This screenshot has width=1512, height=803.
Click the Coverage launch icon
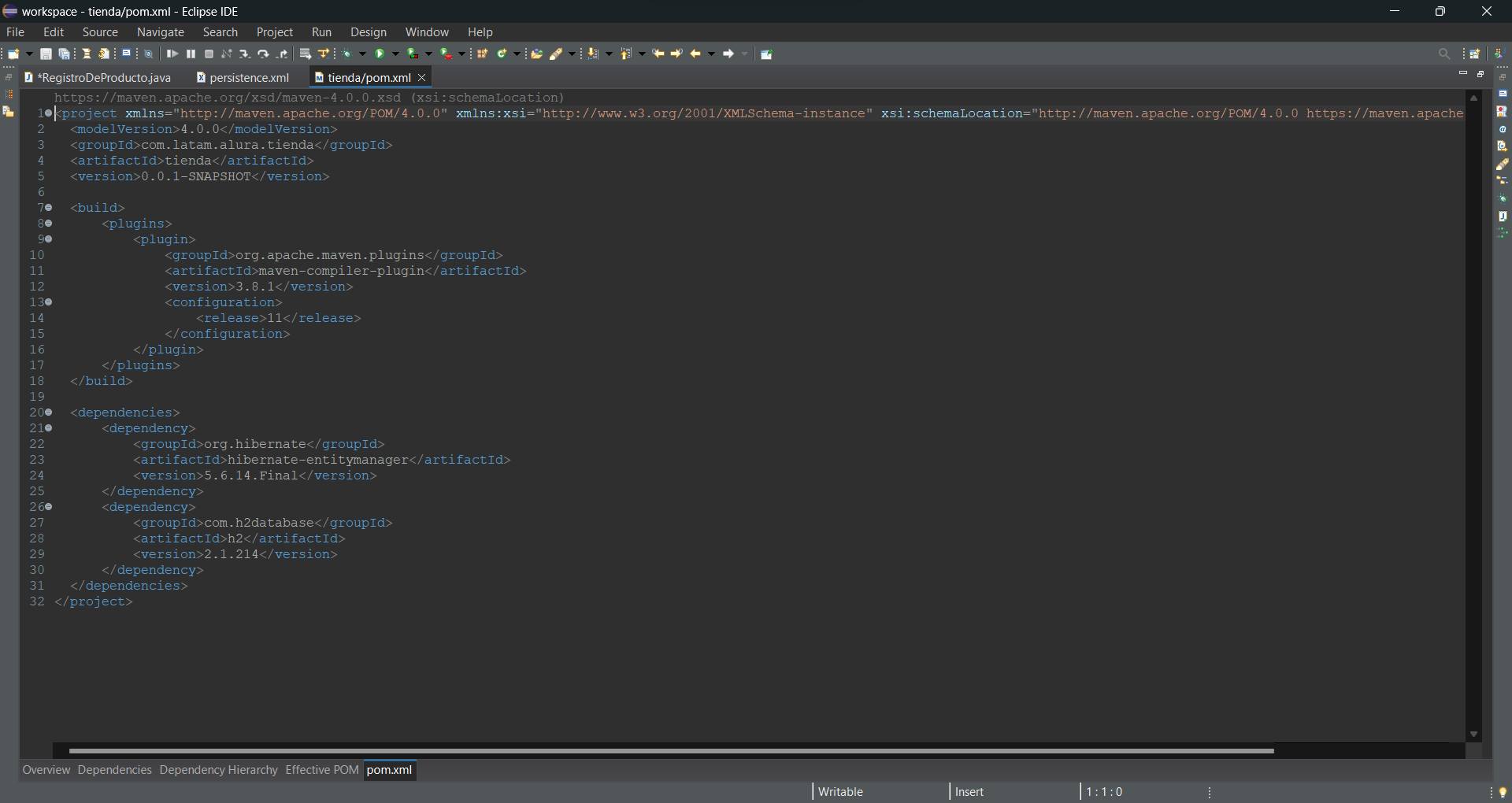click(413, 54)
